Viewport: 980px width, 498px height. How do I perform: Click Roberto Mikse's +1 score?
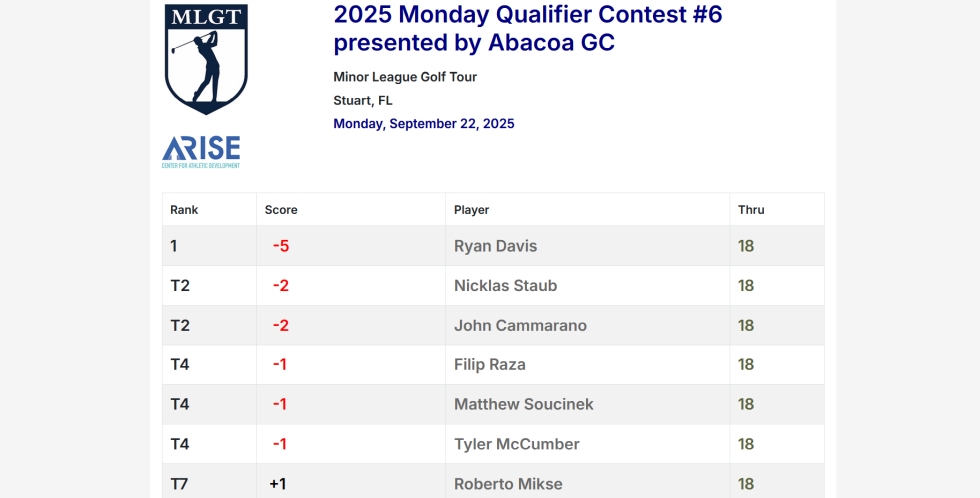point(278,484)
